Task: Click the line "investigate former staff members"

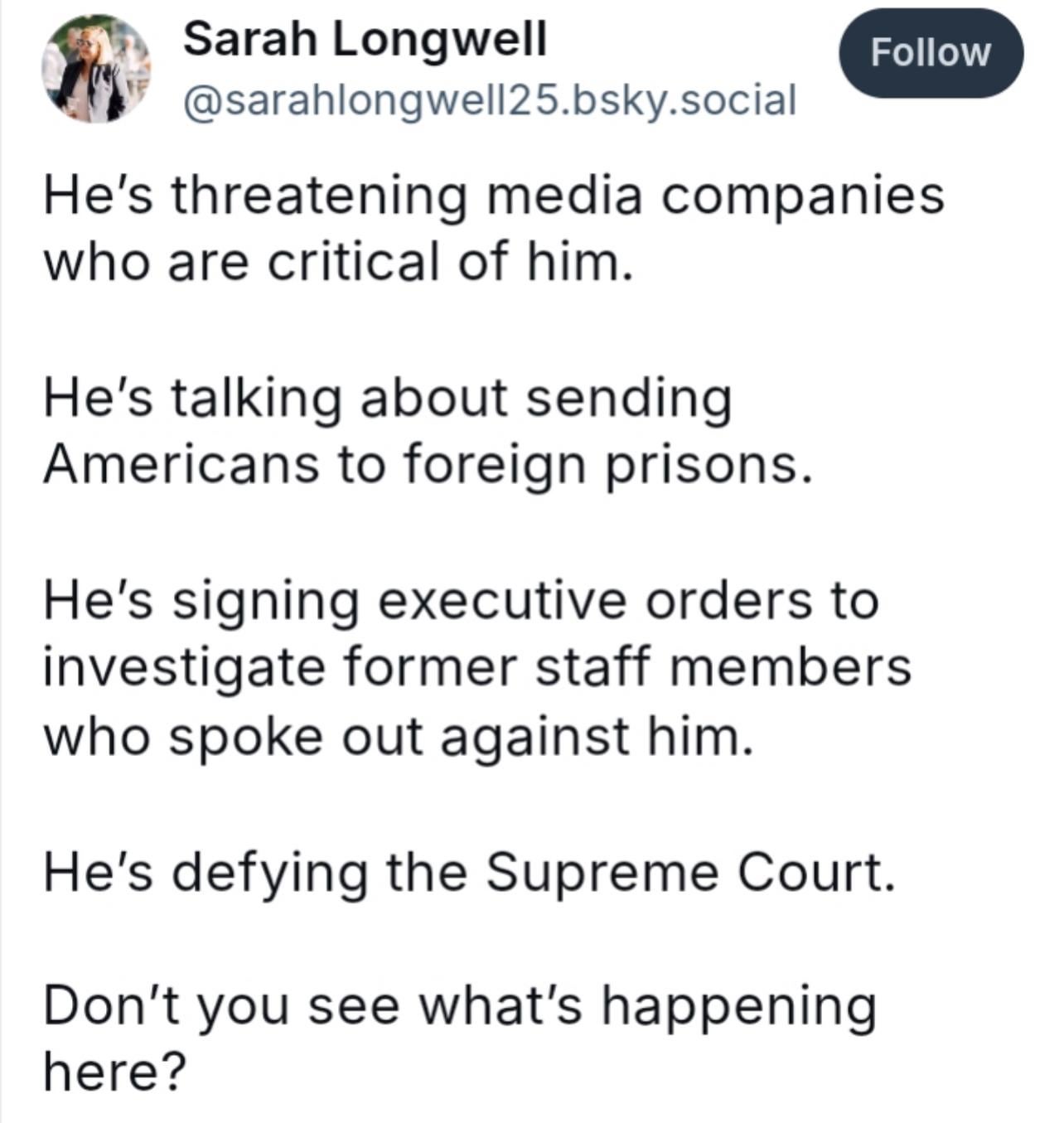Action: click(x=477, y=666)
